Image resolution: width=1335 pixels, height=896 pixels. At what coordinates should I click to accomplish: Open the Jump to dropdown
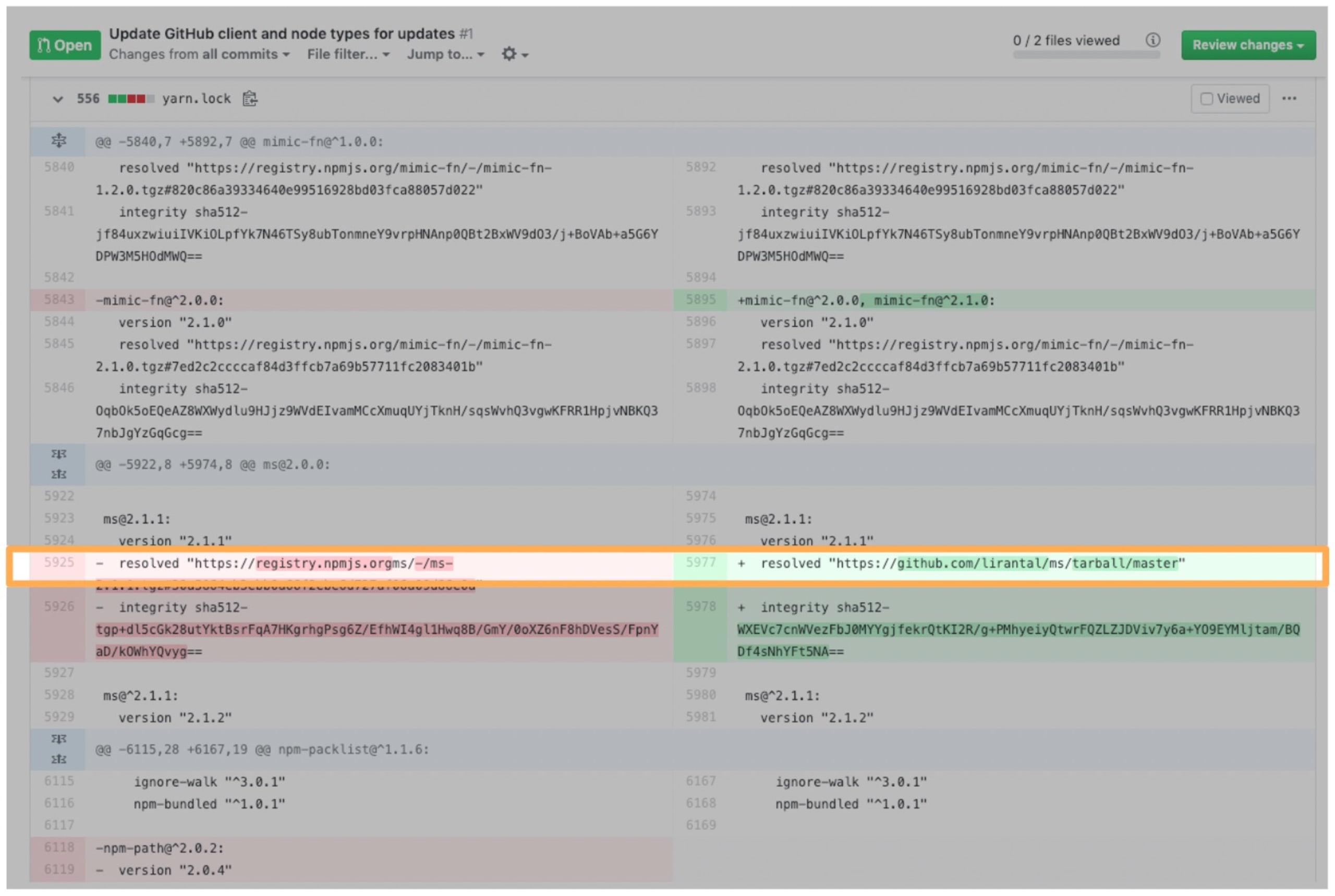(445, 54)
